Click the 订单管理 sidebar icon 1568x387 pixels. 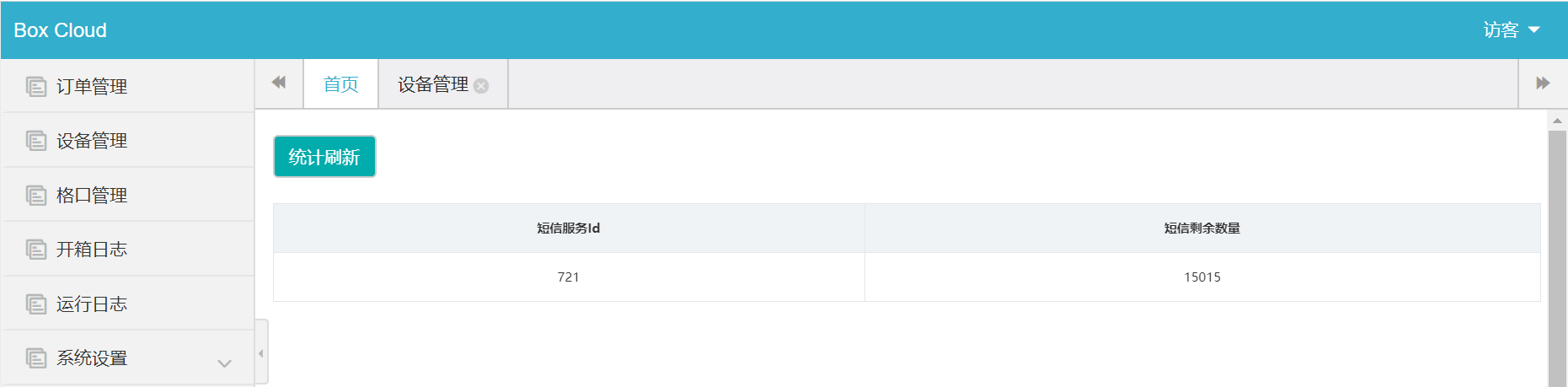coord(36,87)
